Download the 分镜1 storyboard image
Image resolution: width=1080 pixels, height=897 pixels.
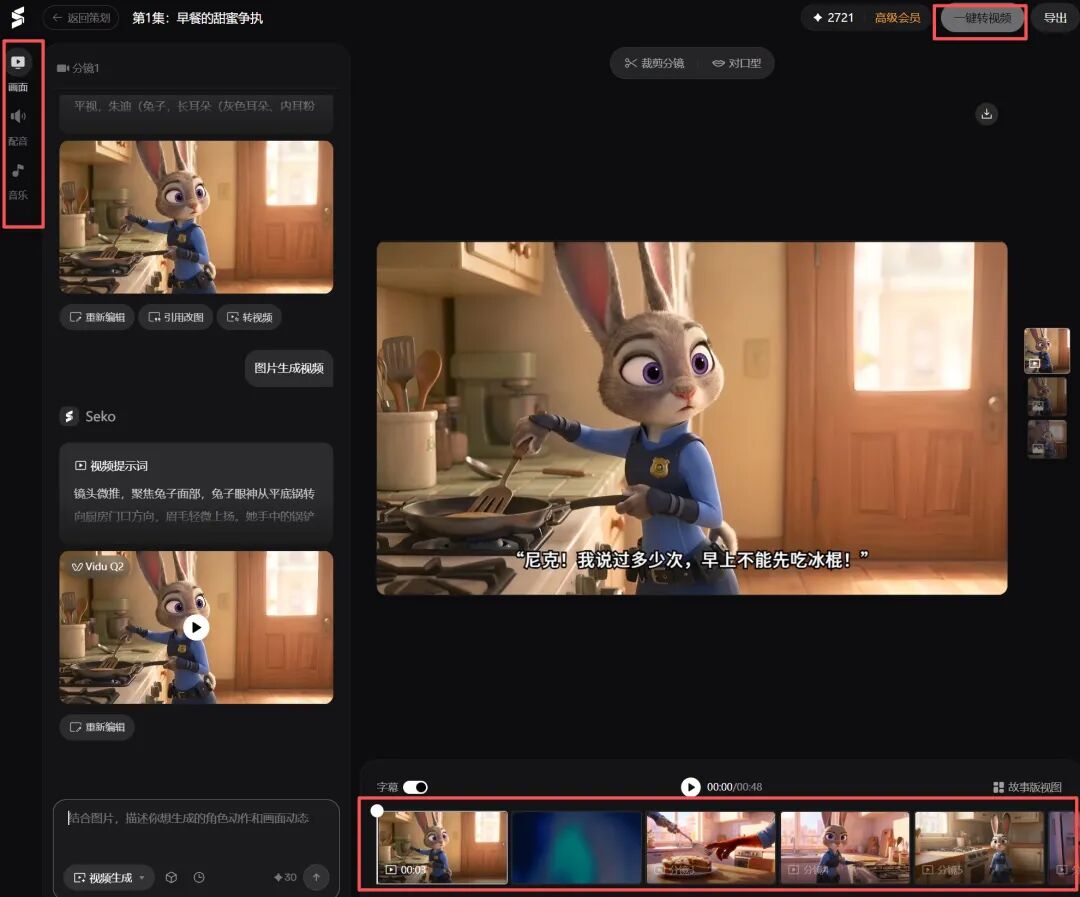coord(987,114)
